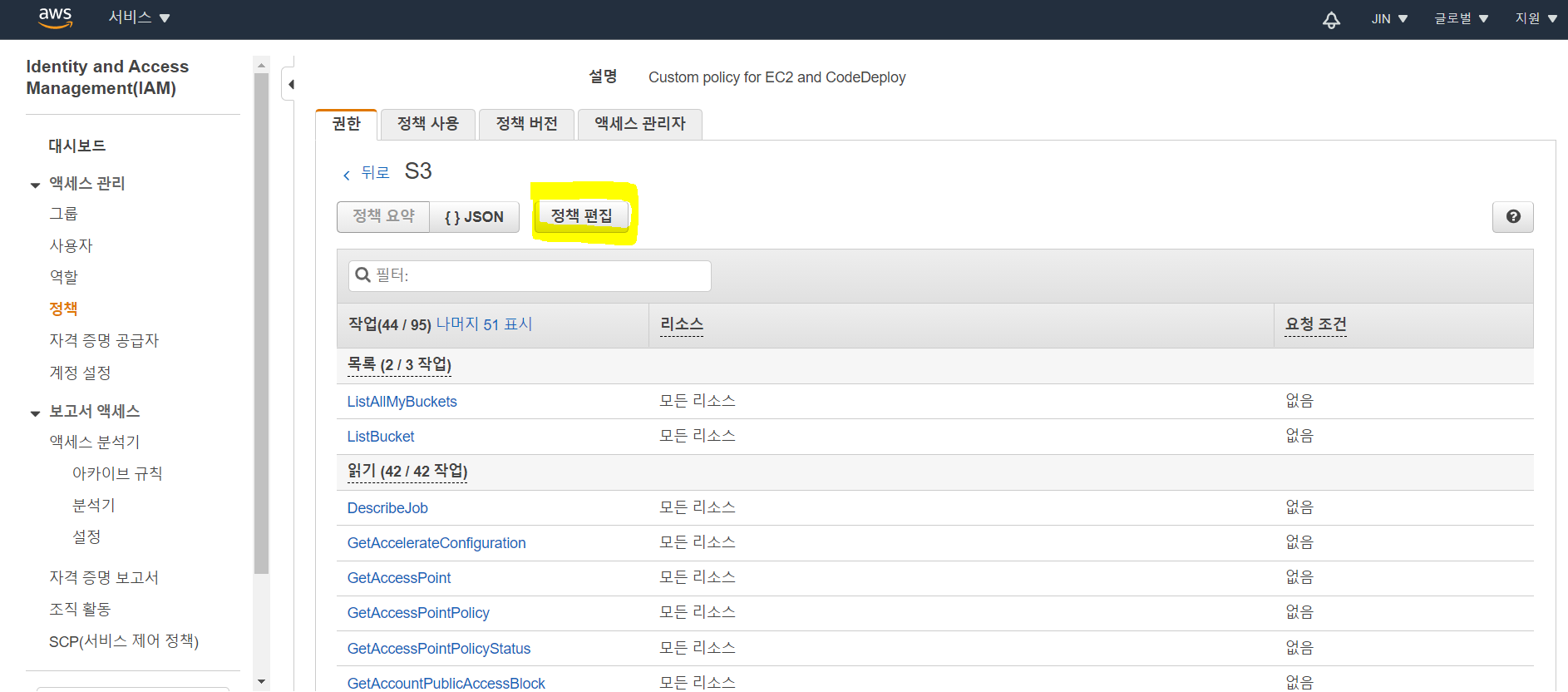Switch to the 정책 사용 tab

pos(427,124)
